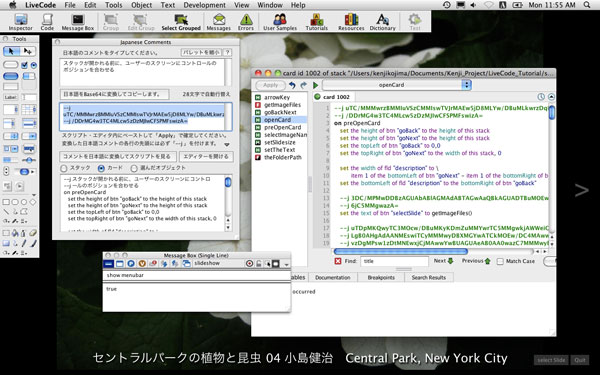Pick the slider control in Tools palette

(x=29, y=160)
